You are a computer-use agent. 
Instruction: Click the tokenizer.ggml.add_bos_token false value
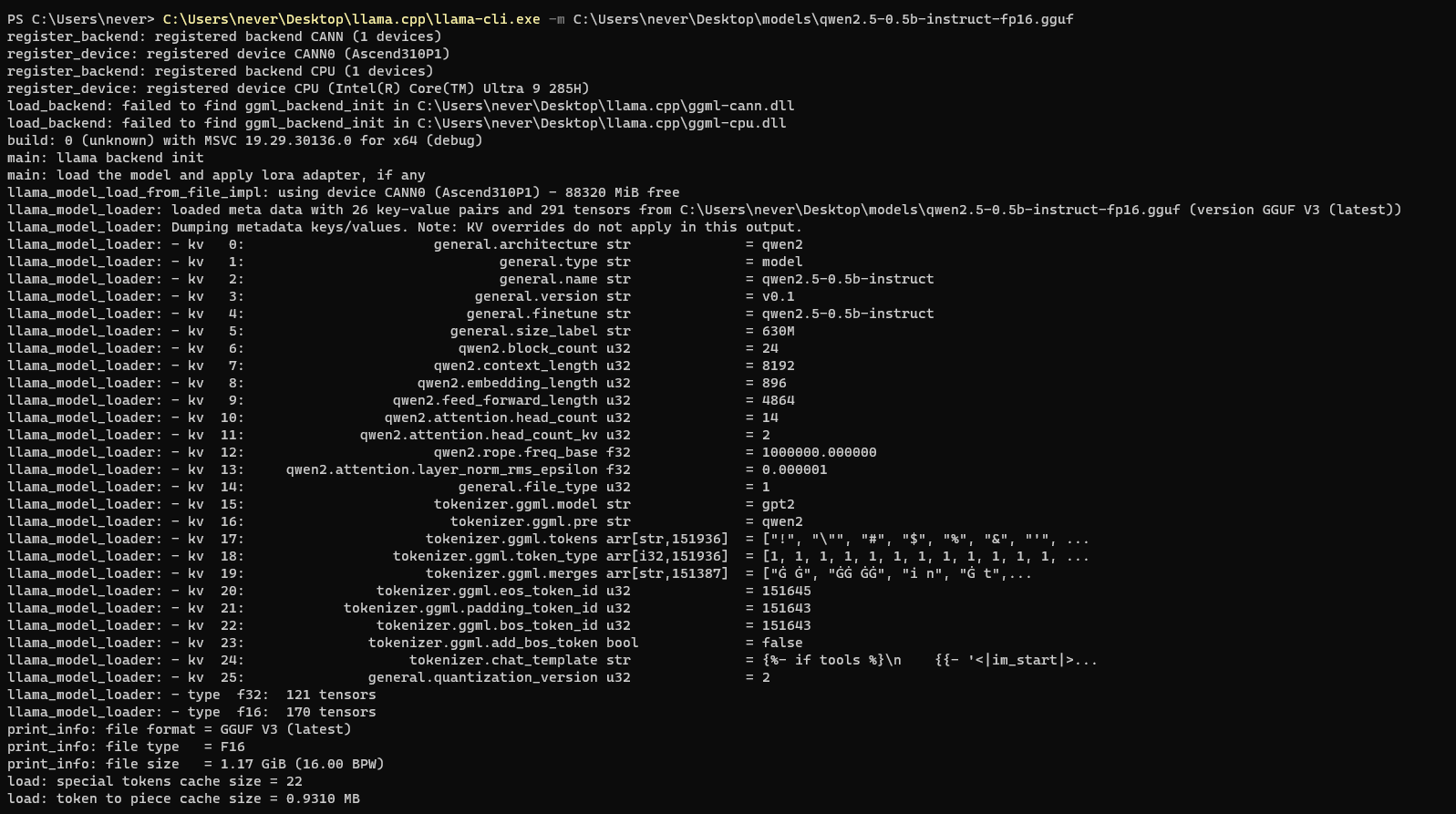click(782, 643)
